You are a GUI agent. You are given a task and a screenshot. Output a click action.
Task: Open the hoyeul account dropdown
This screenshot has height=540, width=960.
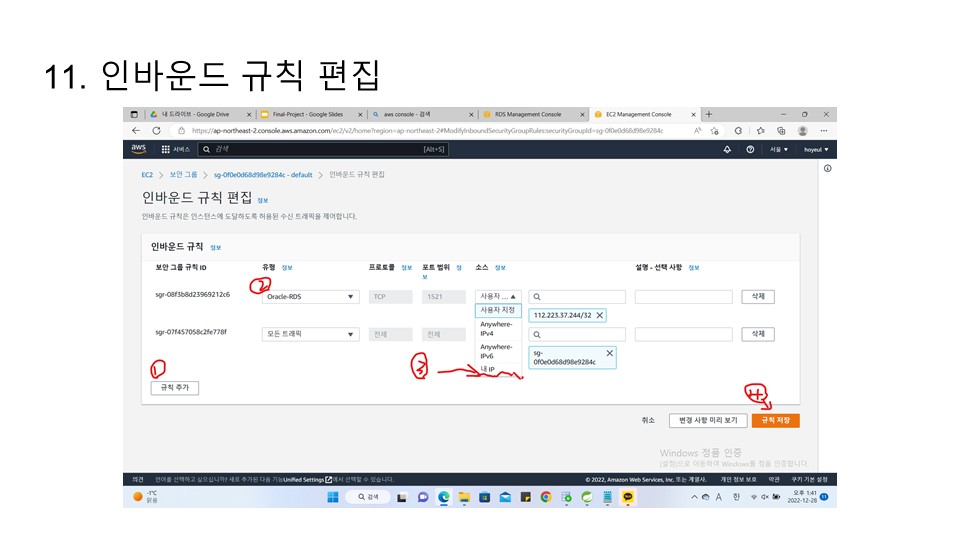pos(816,149)
